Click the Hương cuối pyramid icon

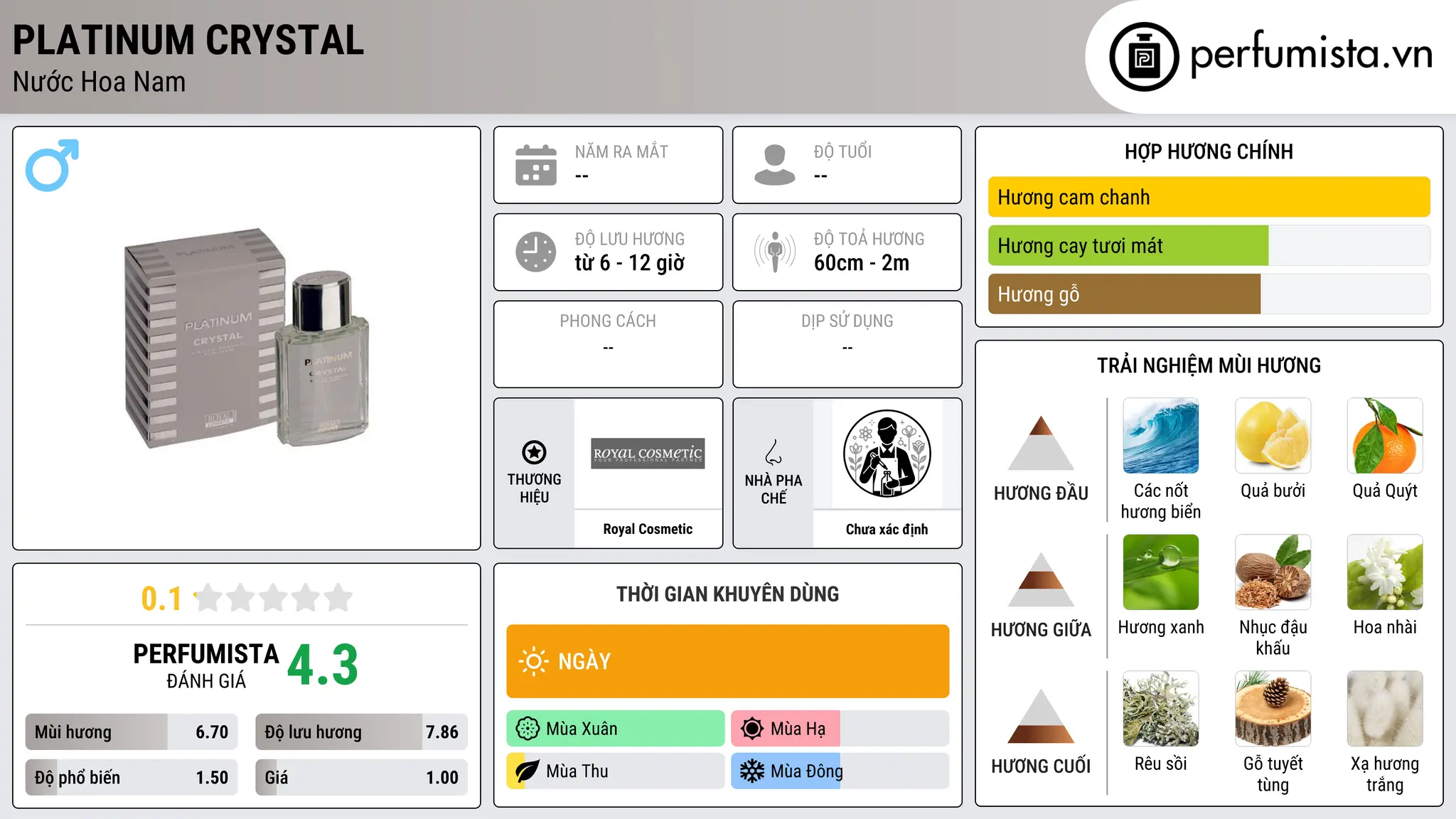(x=1042, y=716)
